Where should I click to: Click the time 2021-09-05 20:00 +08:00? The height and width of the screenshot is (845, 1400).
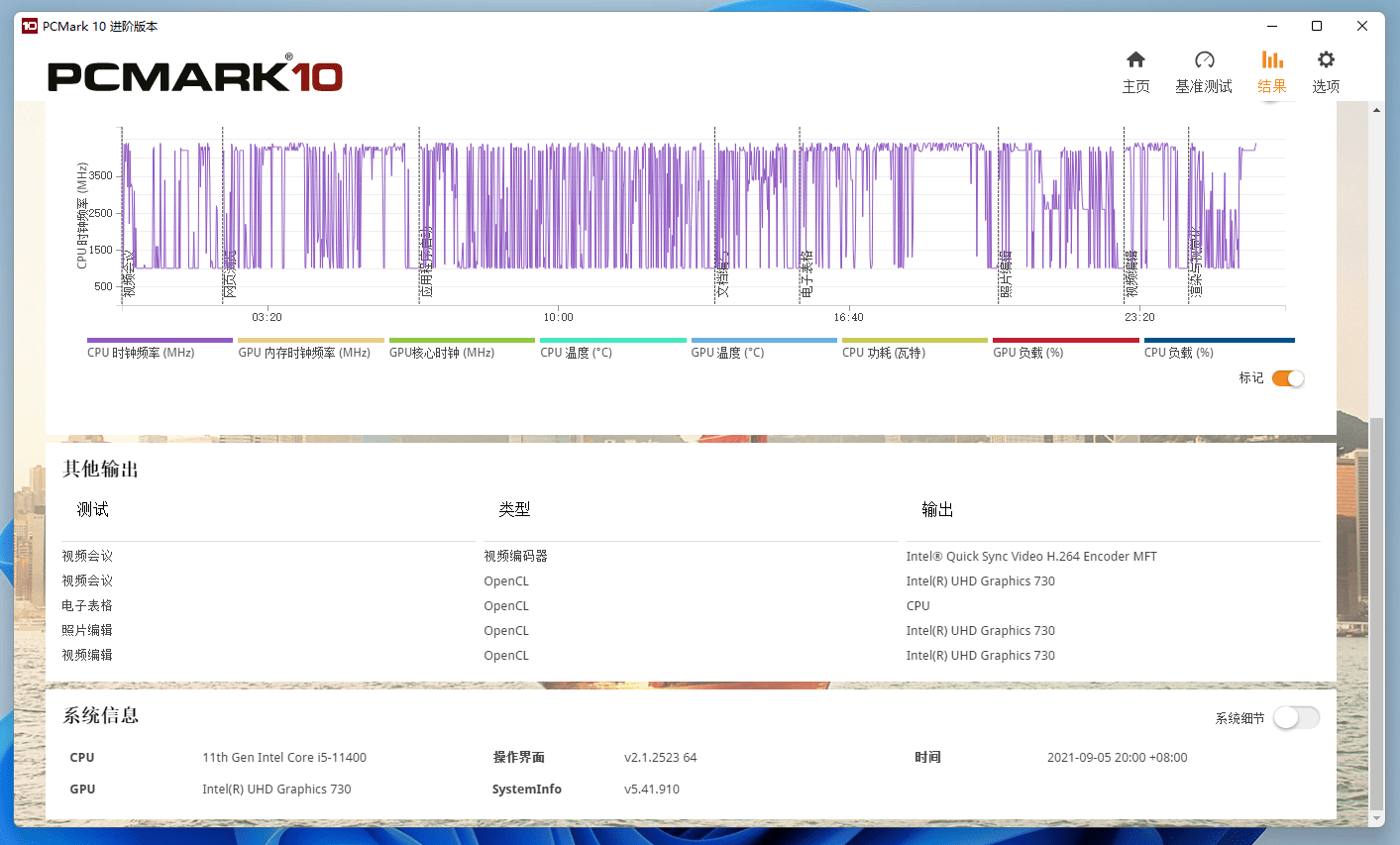1117,758
